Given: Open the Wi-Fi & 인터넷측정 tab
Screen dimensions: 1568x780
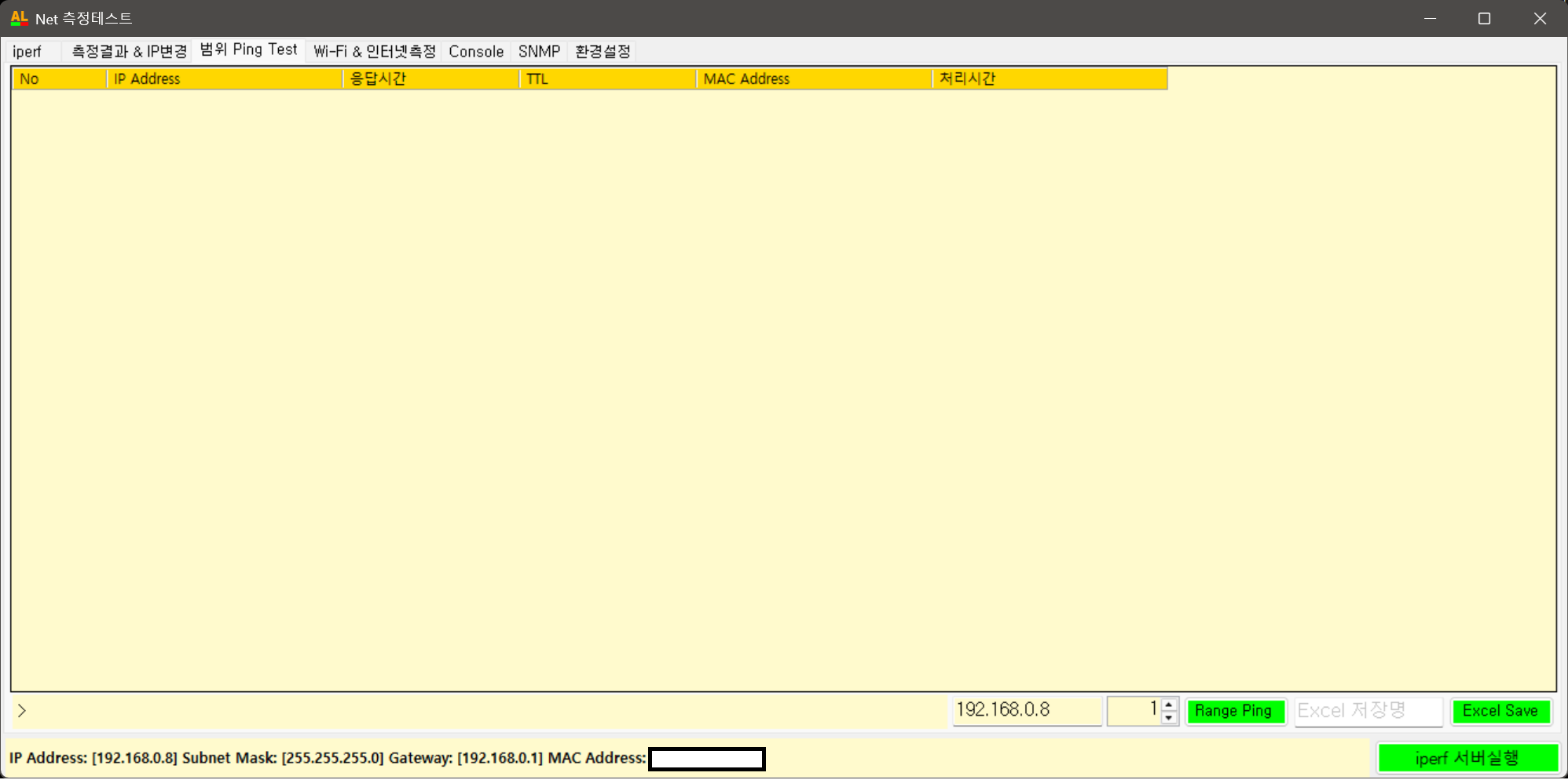Looking at the screenshot, I should click(374, 52).
